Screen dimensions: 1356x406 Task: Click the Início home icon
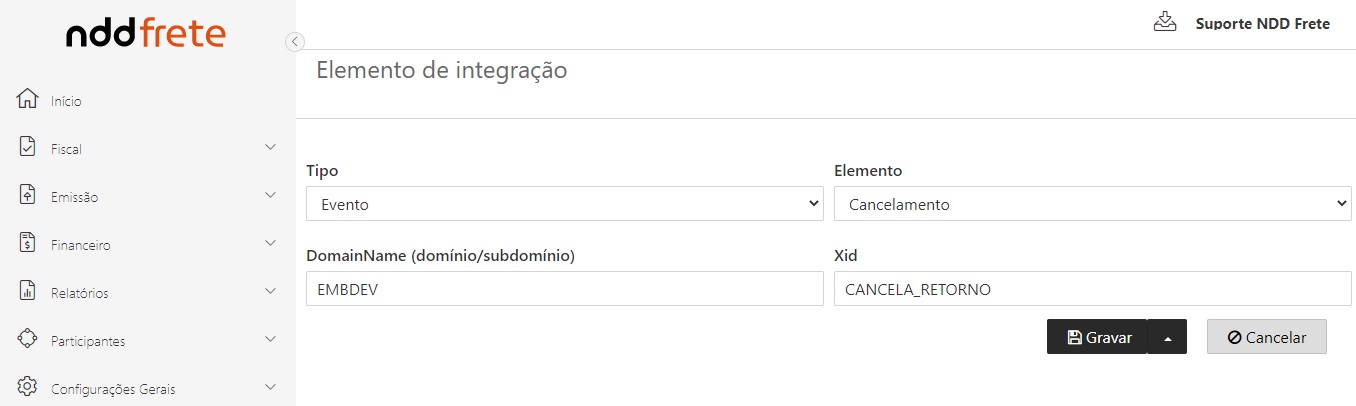(x=28, y=100)
